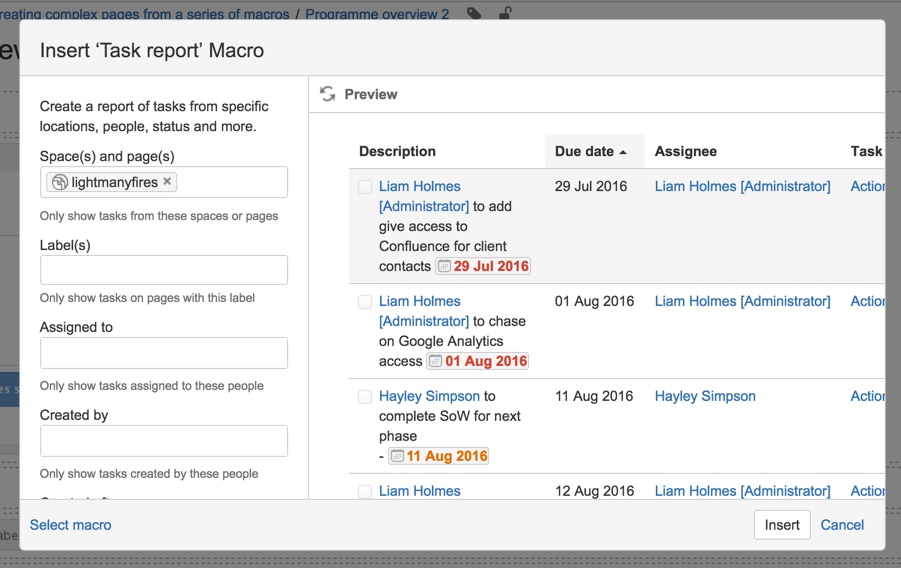The width and height of the screenshot is (901, 568).
Task: Click the Preview refresh icon
Action: 328,94
